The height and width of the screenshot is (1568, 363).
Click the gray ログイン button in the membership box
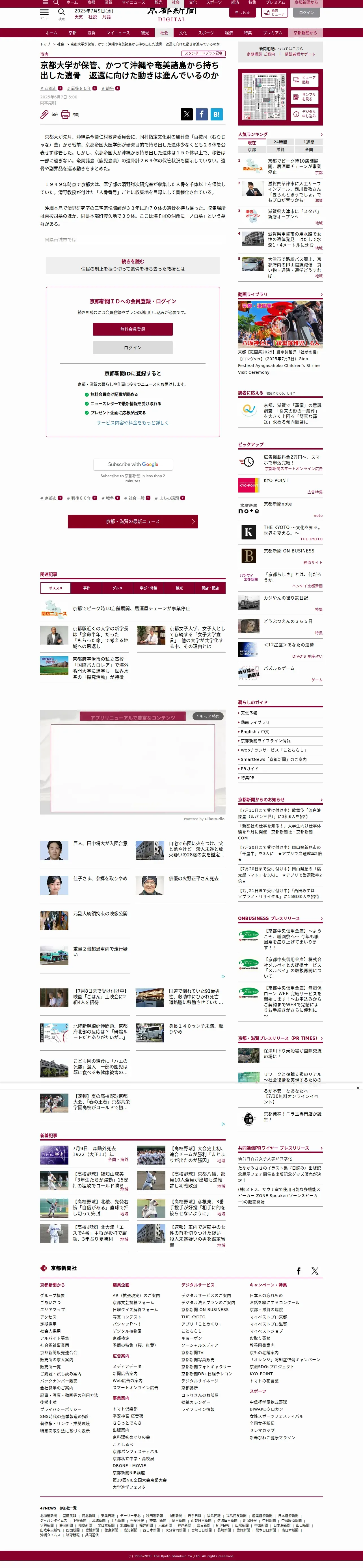pyautogui.click(x=133, y=347)
